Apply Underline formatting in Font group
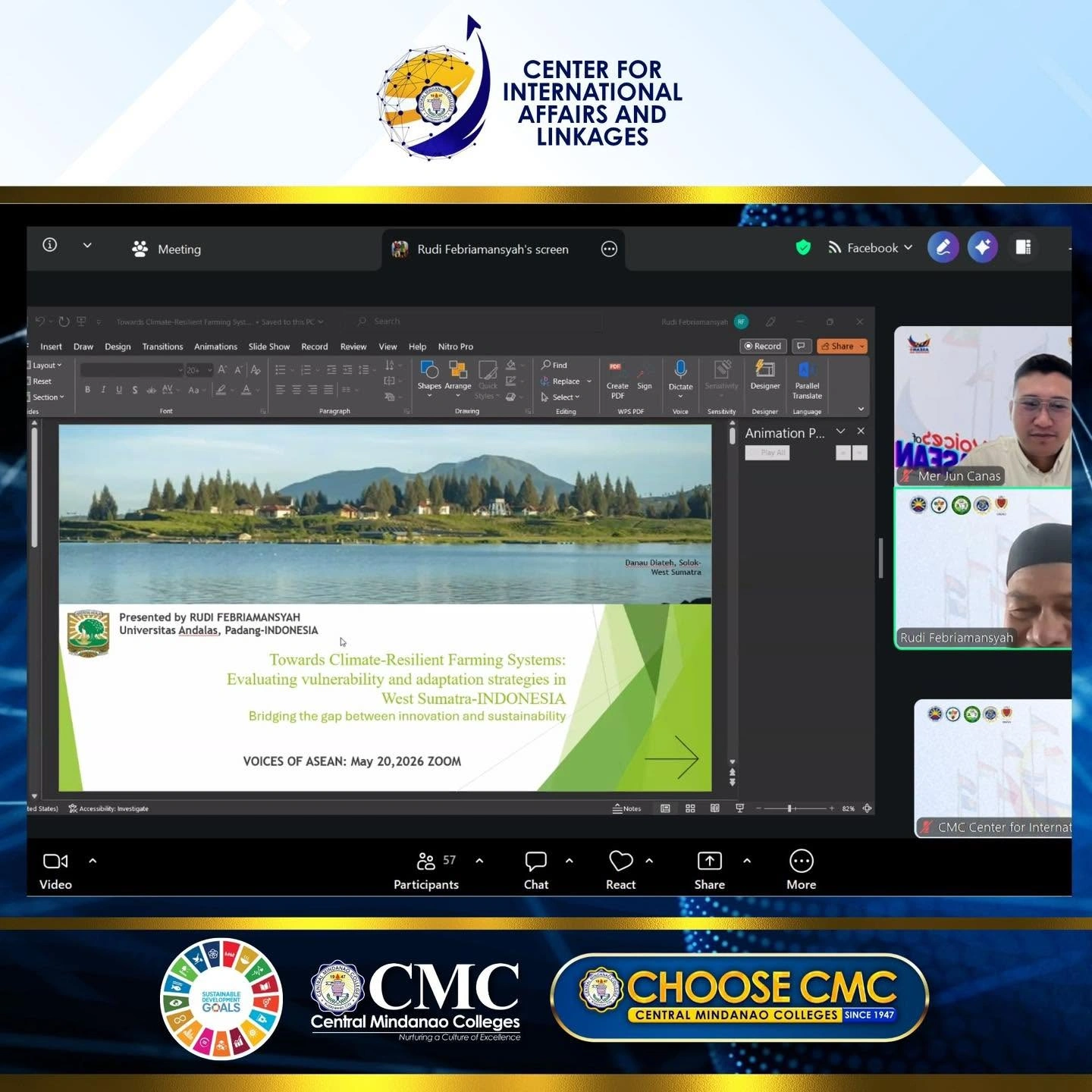The height and width of the screenshot is (1092, 1092). tap(119, 390)
